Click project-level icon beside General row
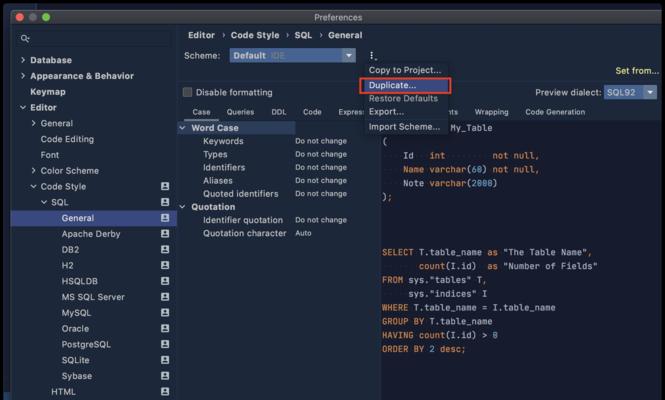Viewport: 665px width, 400px height. click(165, 218)
